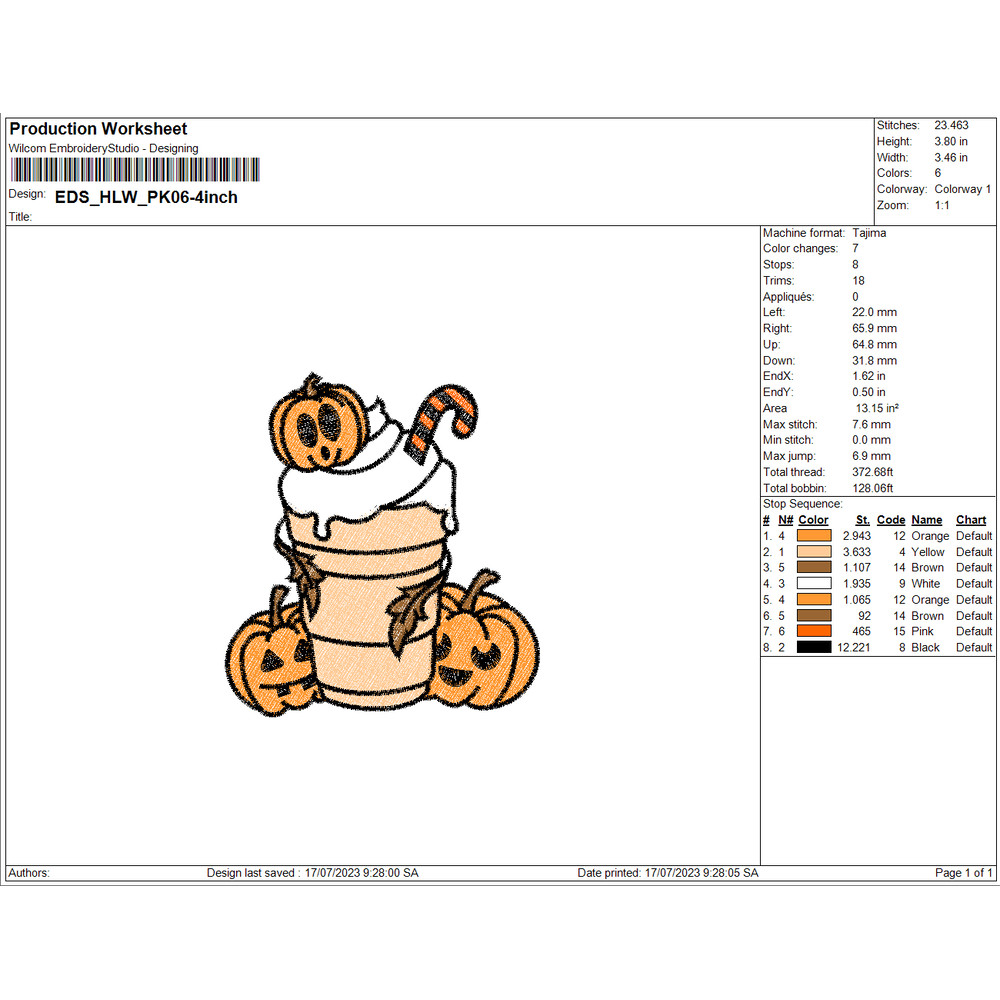The width and height of the screenshot is (1000, 1000).
Task: Click the Zoom 1:1 value
Action: (x=941, y=205)
